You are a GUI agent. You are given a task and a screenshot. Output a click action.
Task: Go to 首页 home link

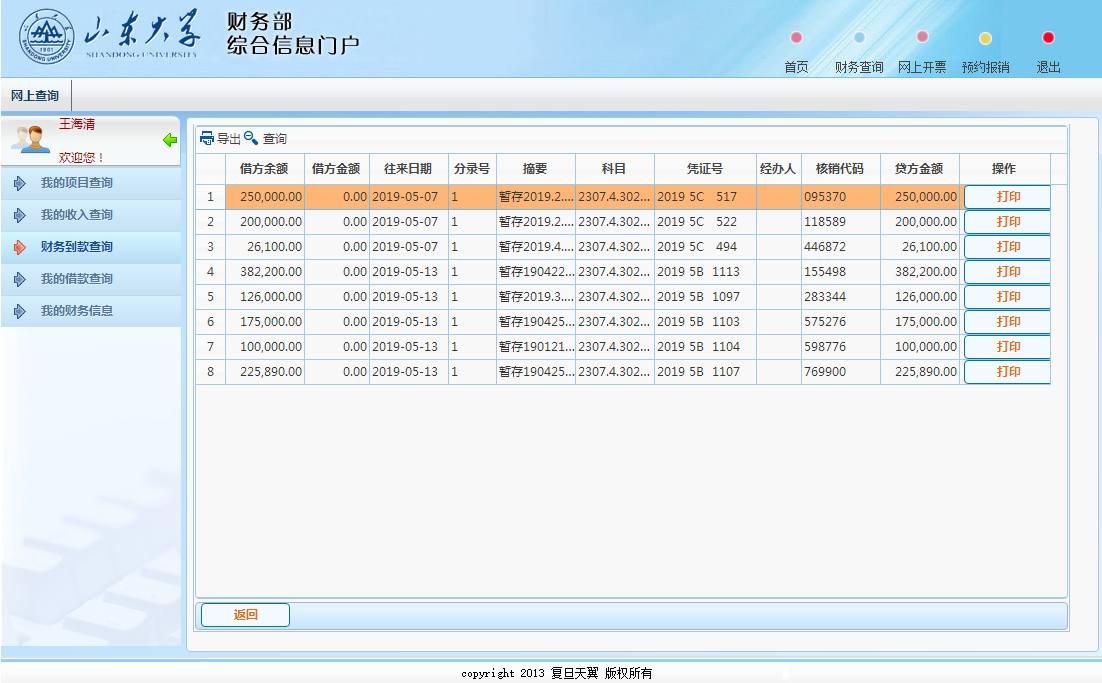pyautogui.click(x=796, y=67)
